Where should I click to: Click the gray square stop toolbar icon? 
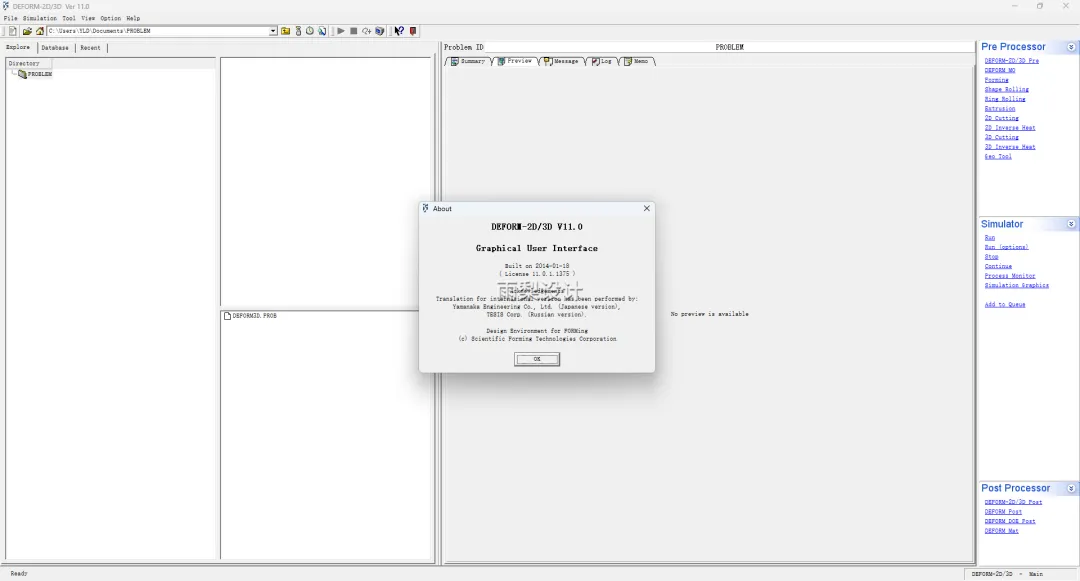coord(353,31)
